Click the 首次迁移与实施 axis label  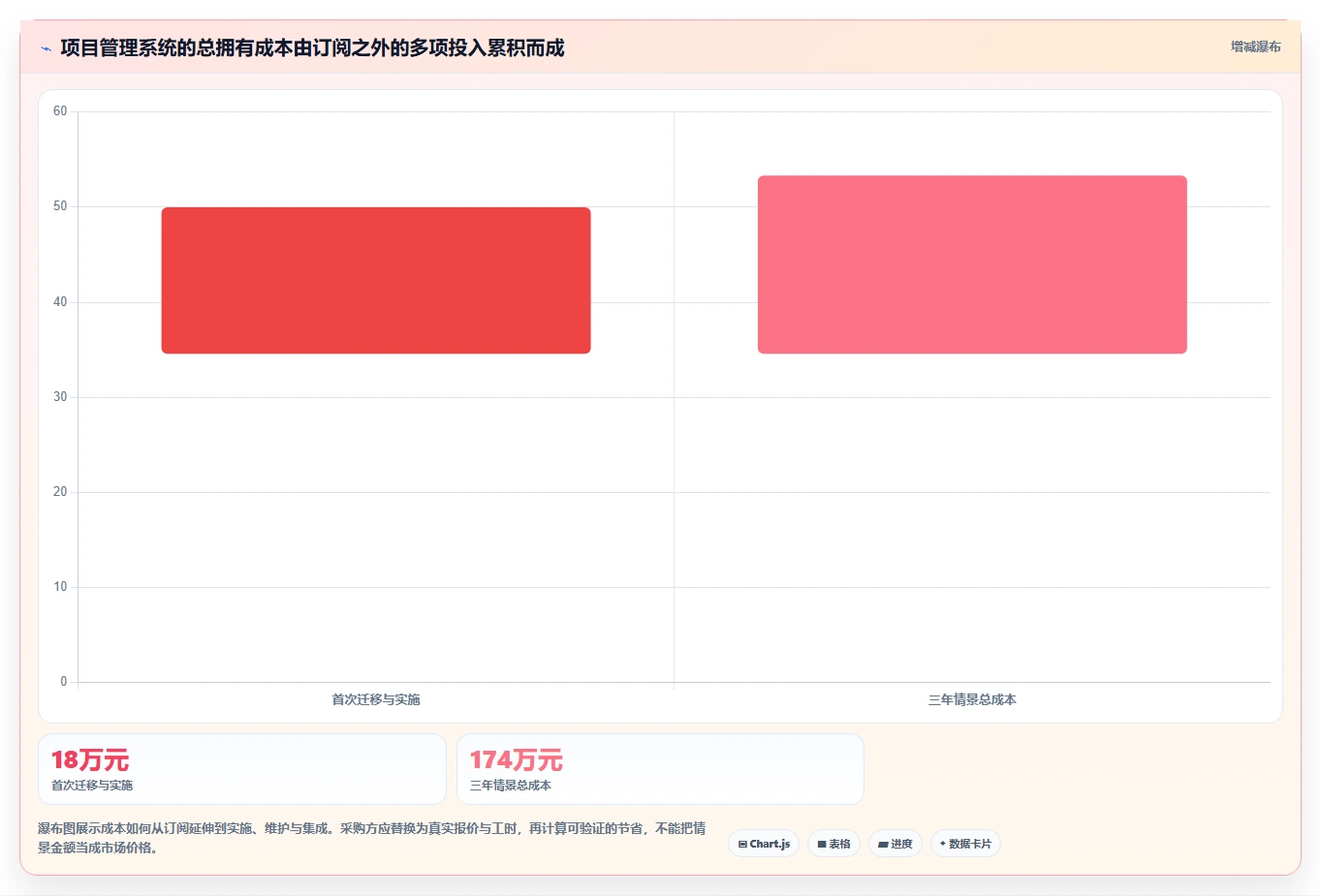(x=376, y=699)
